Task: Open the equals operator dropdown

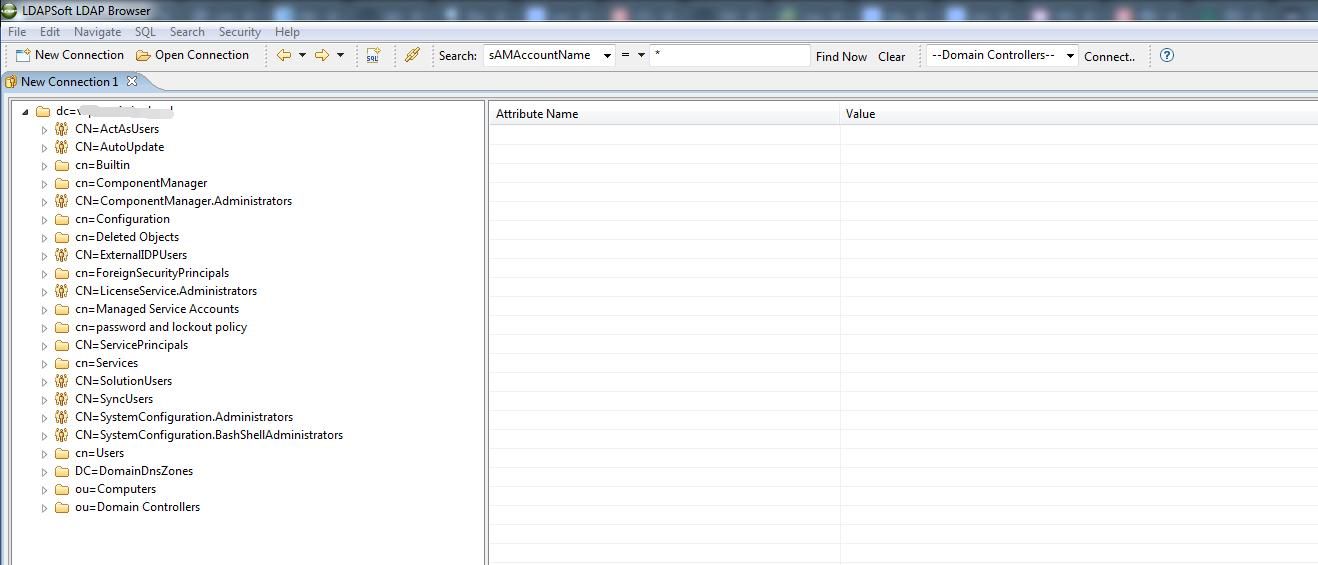Action: tap(641, 56)
